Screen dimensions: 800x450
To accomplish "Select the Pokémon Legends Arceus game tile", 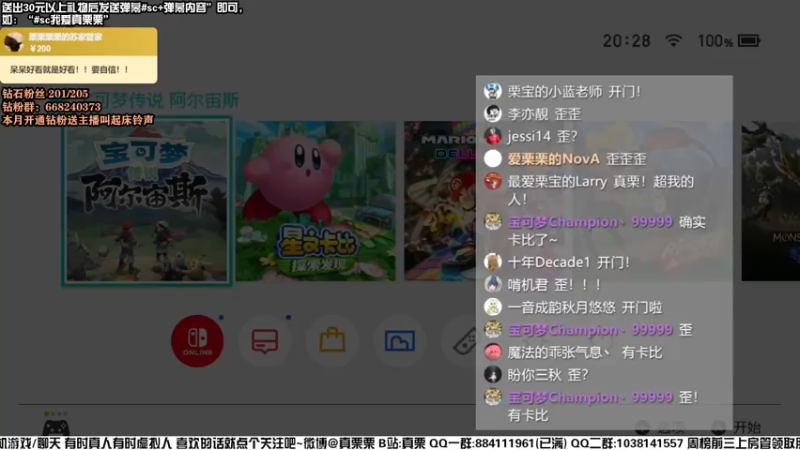I will click(147, 201).
